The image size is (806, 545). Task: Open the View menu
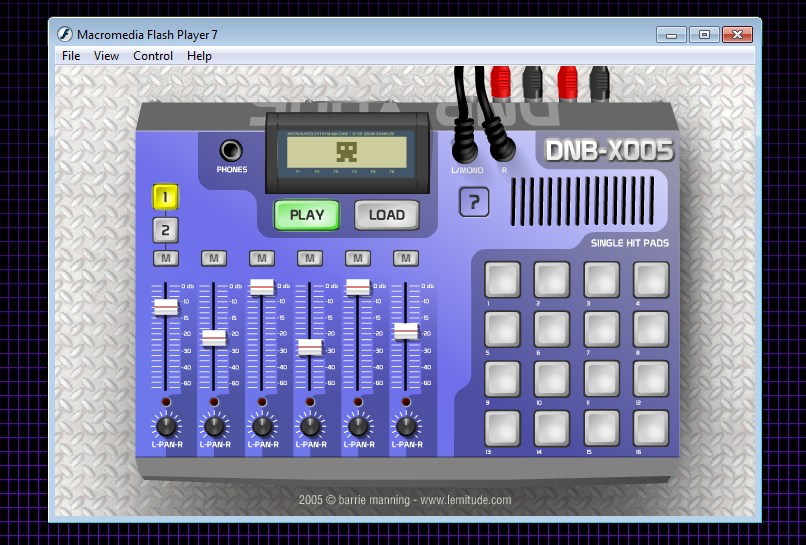click(x=106, y=56)
